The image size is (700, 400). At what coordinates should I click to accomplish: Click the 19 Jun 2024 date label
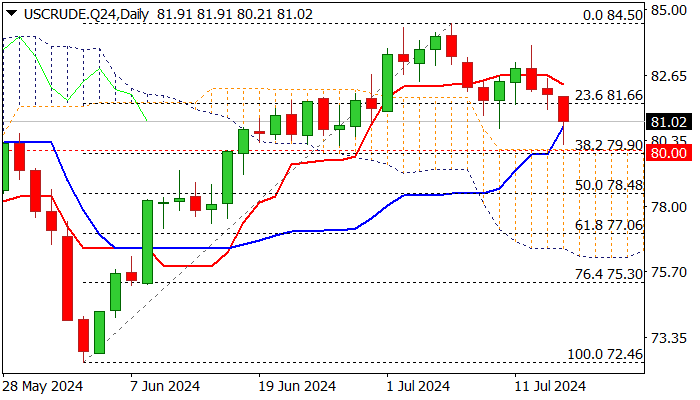297,386
